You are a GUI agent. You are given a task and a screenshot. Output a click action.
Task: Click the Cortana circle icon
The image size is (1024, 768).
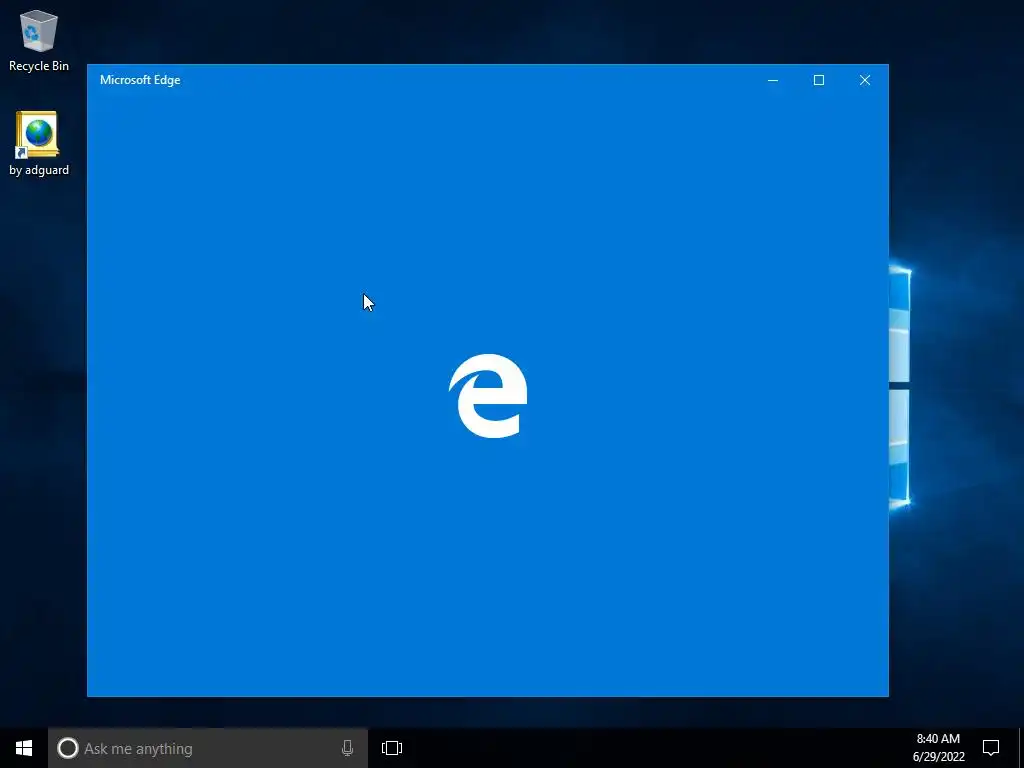click(x=67, y=748)
